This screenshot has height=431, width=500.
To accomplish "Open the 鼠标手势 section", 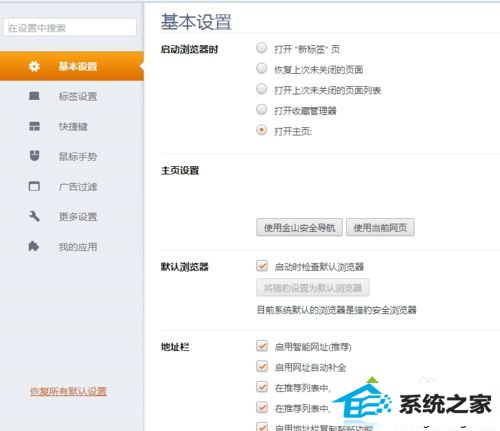I will (72, 156).
